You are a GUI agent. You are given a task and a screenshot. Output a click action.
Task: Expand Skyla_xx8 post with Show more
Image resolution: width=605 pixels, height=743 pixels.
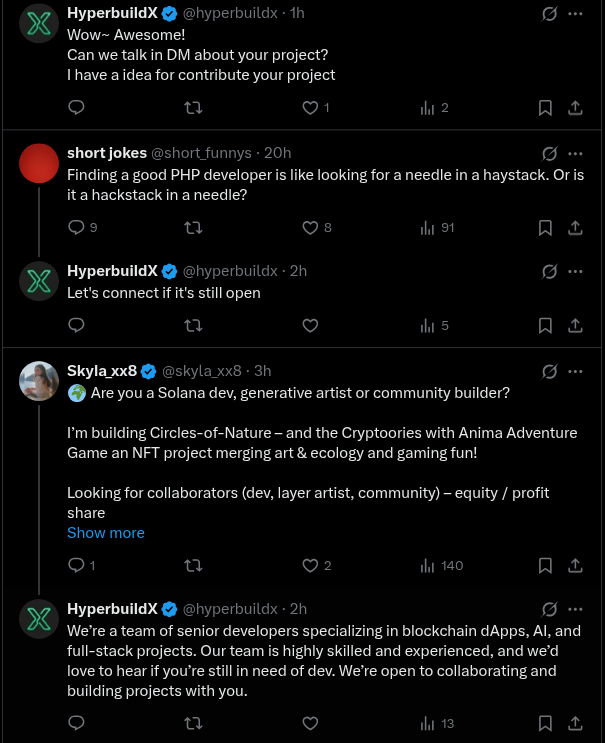click(105, 532)
